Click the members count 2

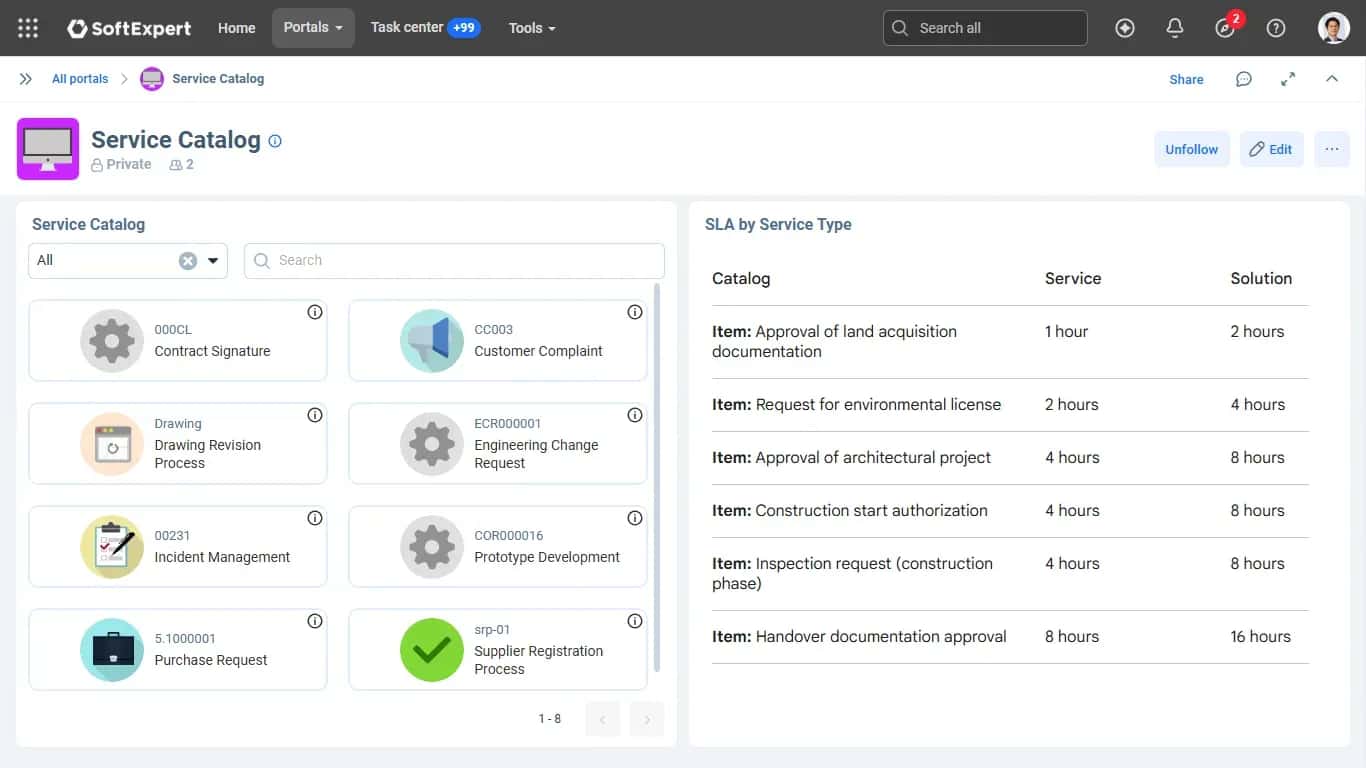[x=182, y=165]
